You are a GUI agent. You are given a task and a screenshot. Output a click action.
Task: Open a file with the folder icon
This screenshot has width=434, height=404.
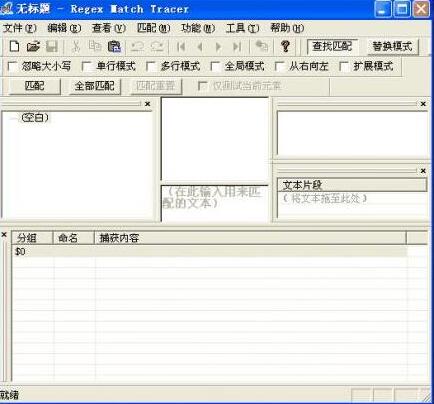click(x=33, y=46)
